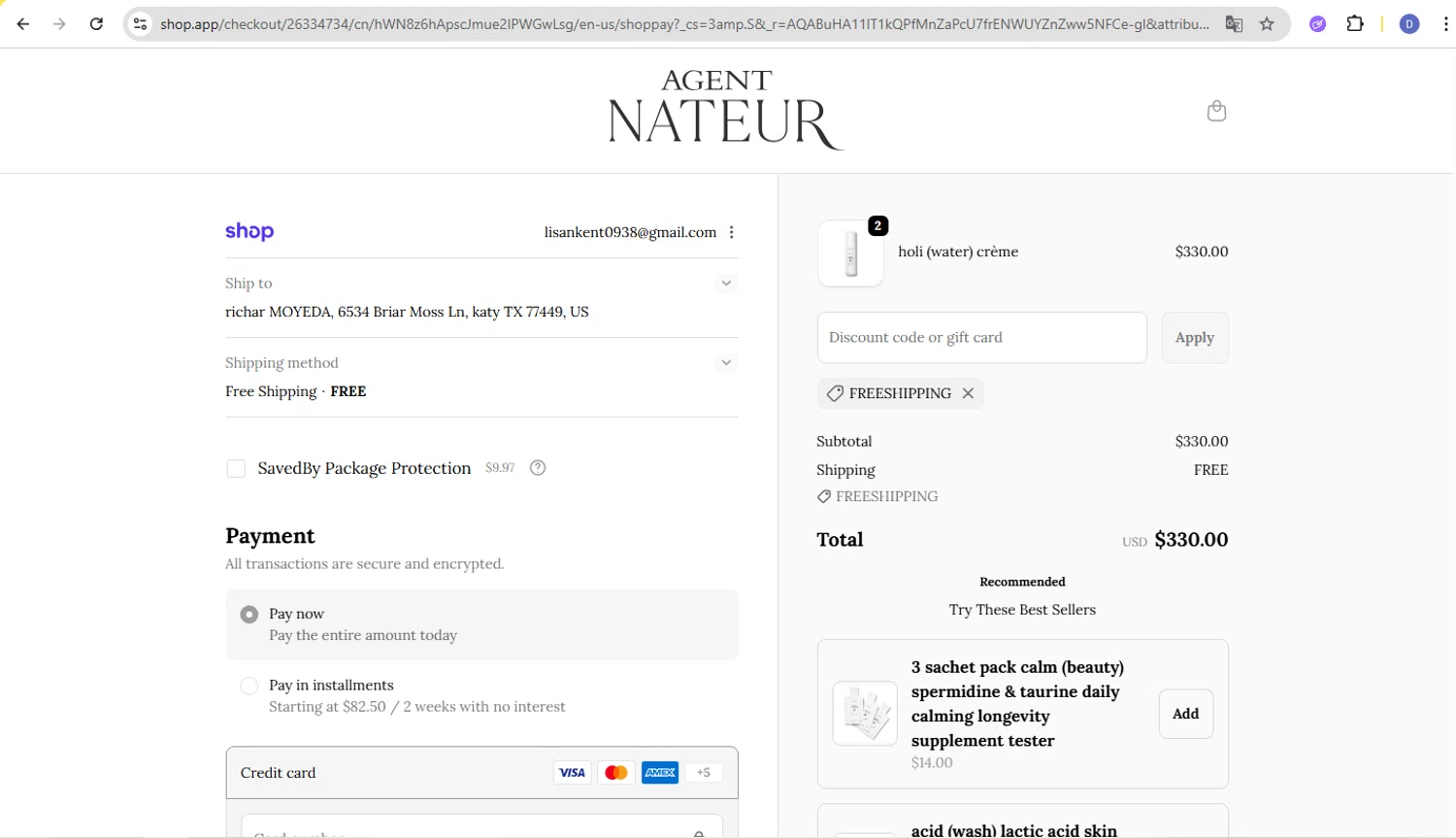Open the purple browser extension icon
The image size is (1456, 838).
1317,24
